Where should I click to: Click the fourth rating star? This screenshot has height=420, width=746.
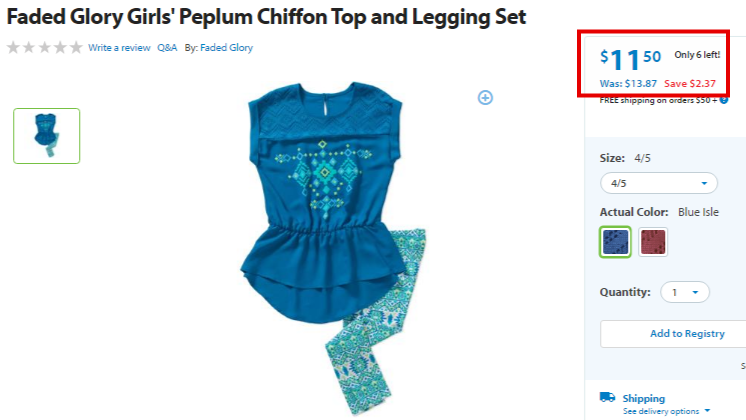pyautogui.click(x=60, y=48)
